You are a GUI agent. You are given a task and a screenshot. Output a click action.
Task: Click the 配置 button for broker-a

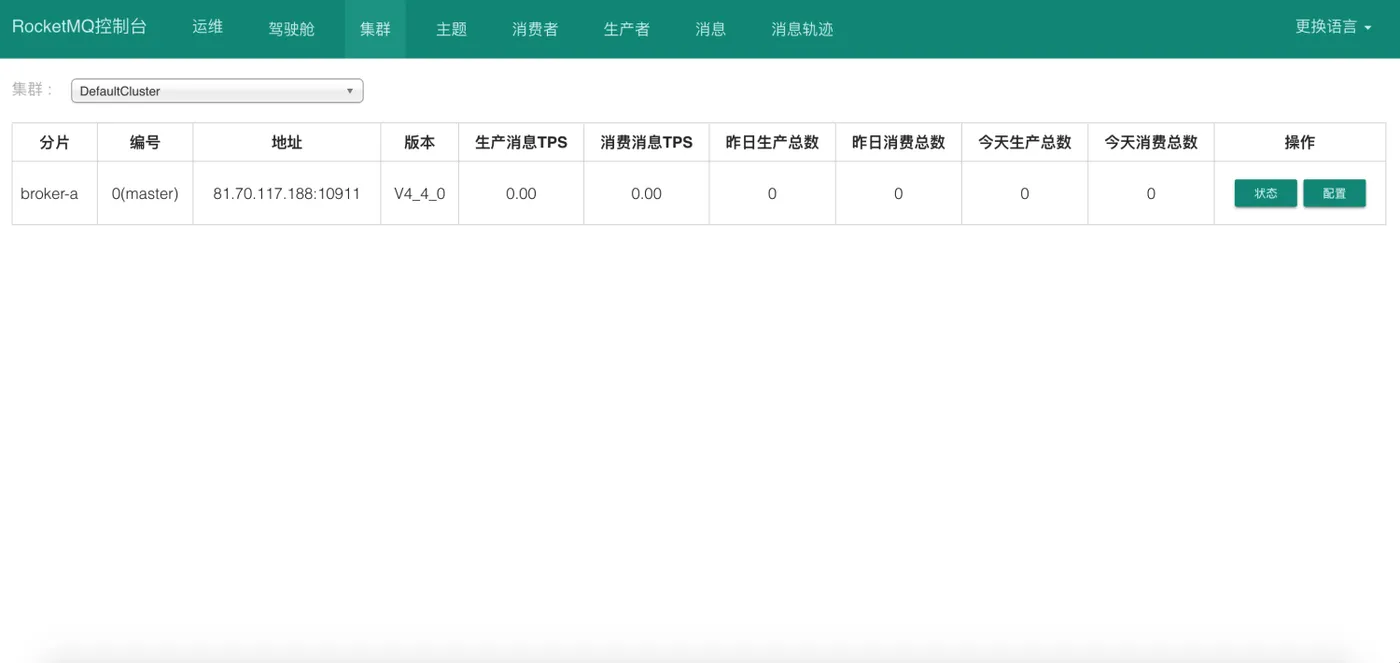coord(1334,193)
